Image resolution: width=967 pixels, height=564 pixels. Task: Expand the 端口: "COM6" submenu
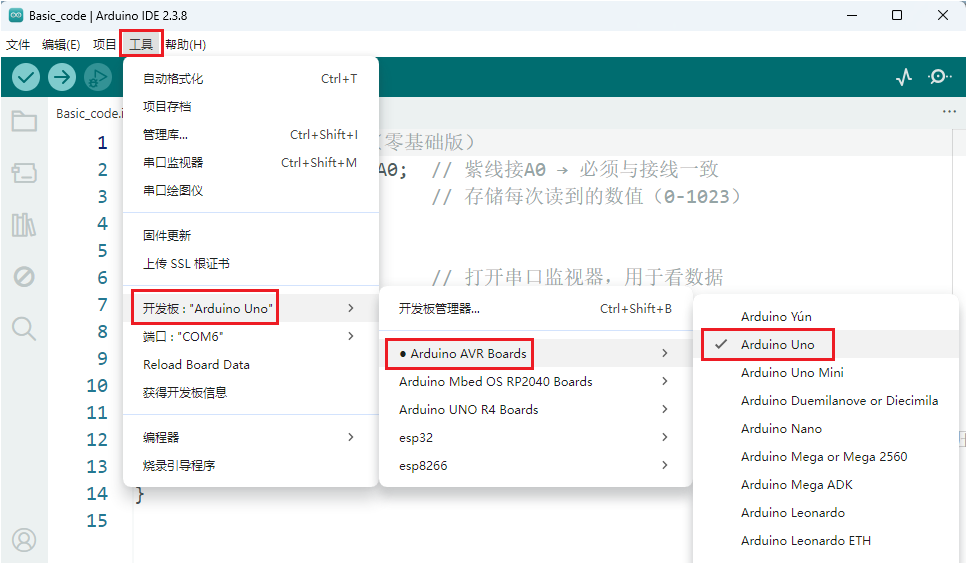tap(250, 337)
